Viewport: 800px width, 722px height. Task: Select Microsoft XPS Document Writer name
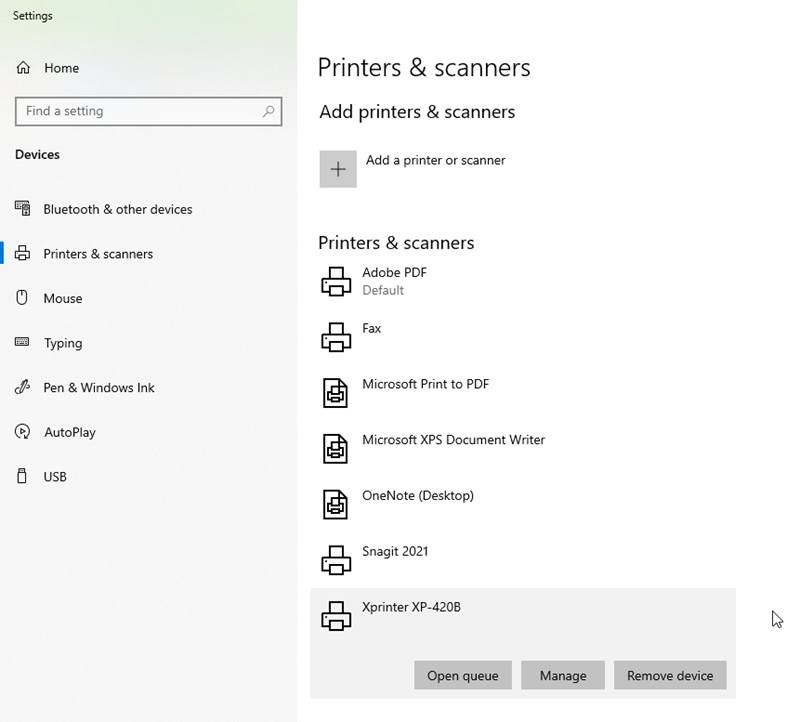click(454, 440)
